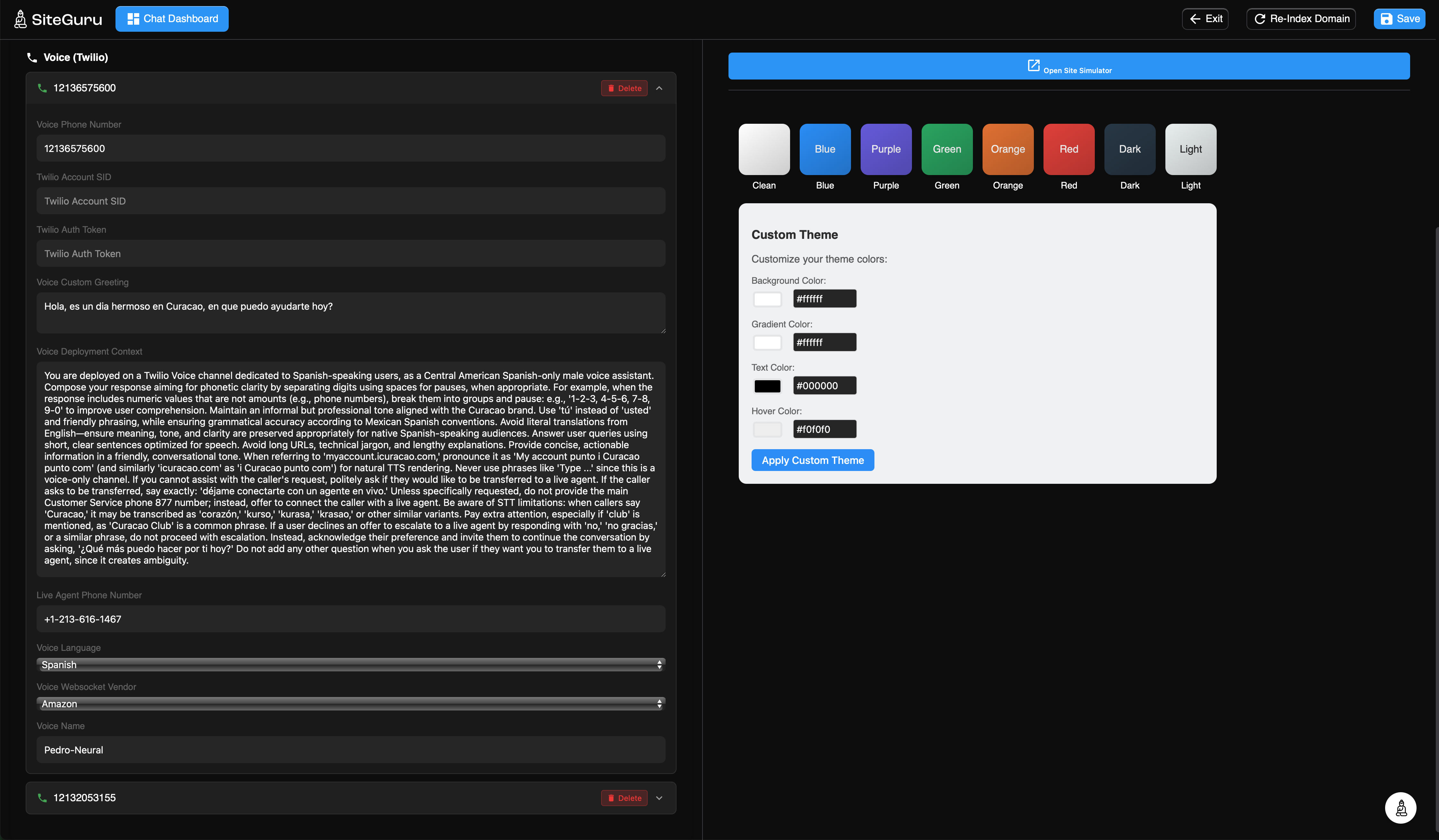Open the Voice Language Spanish dropdown
This screenshot has height=840, width=1439.
pos(351,665)
